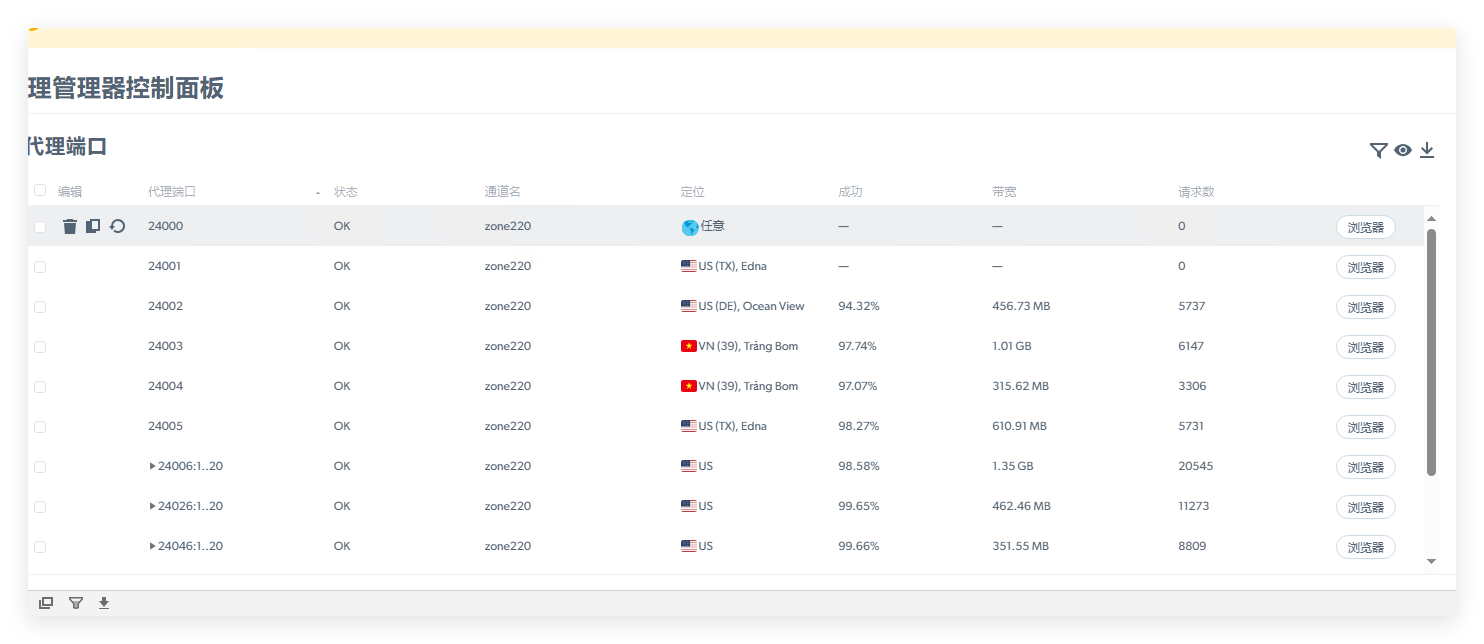Expand the 24046:1..20 port group
The image size is (1484, 644).
[153, 546]
